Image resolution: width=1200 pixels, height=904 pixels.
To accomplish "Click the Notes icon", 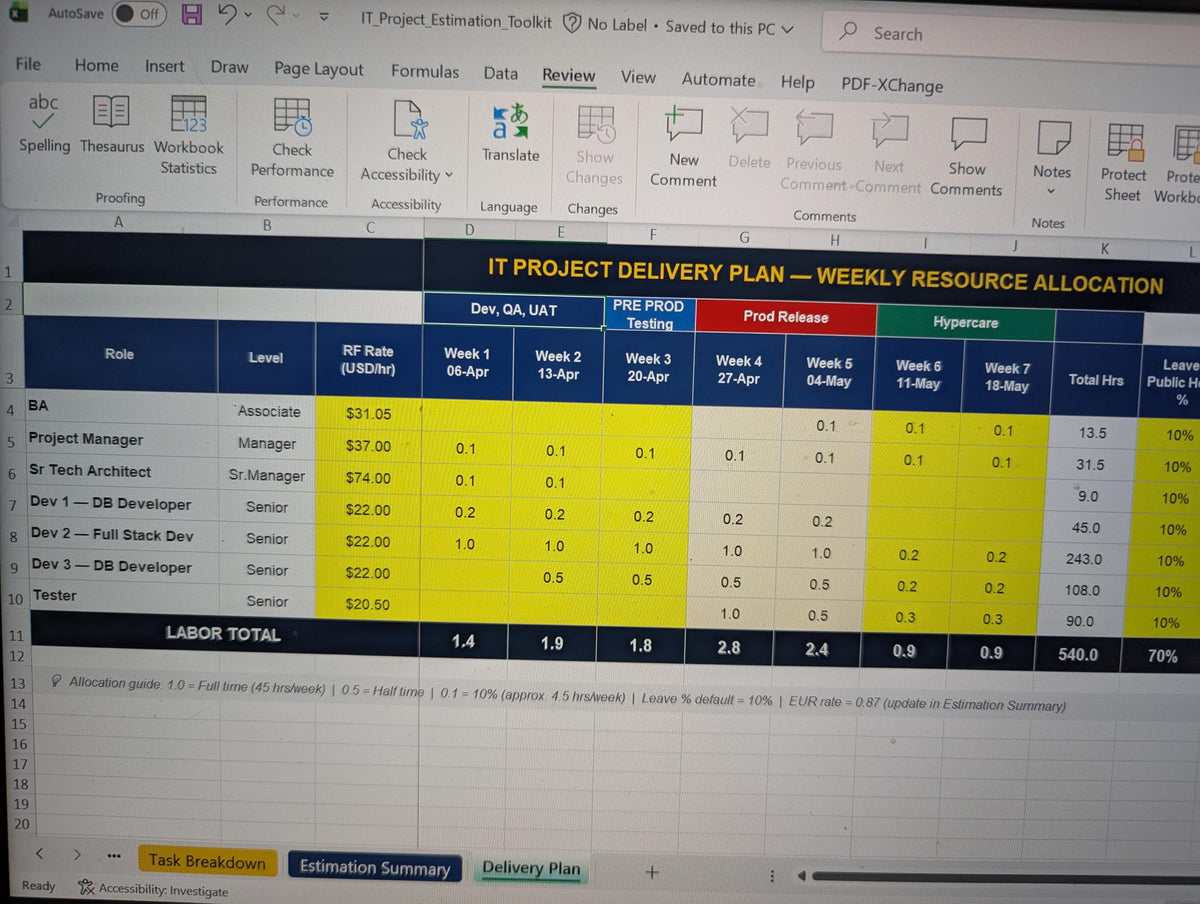I will 1053,136.
